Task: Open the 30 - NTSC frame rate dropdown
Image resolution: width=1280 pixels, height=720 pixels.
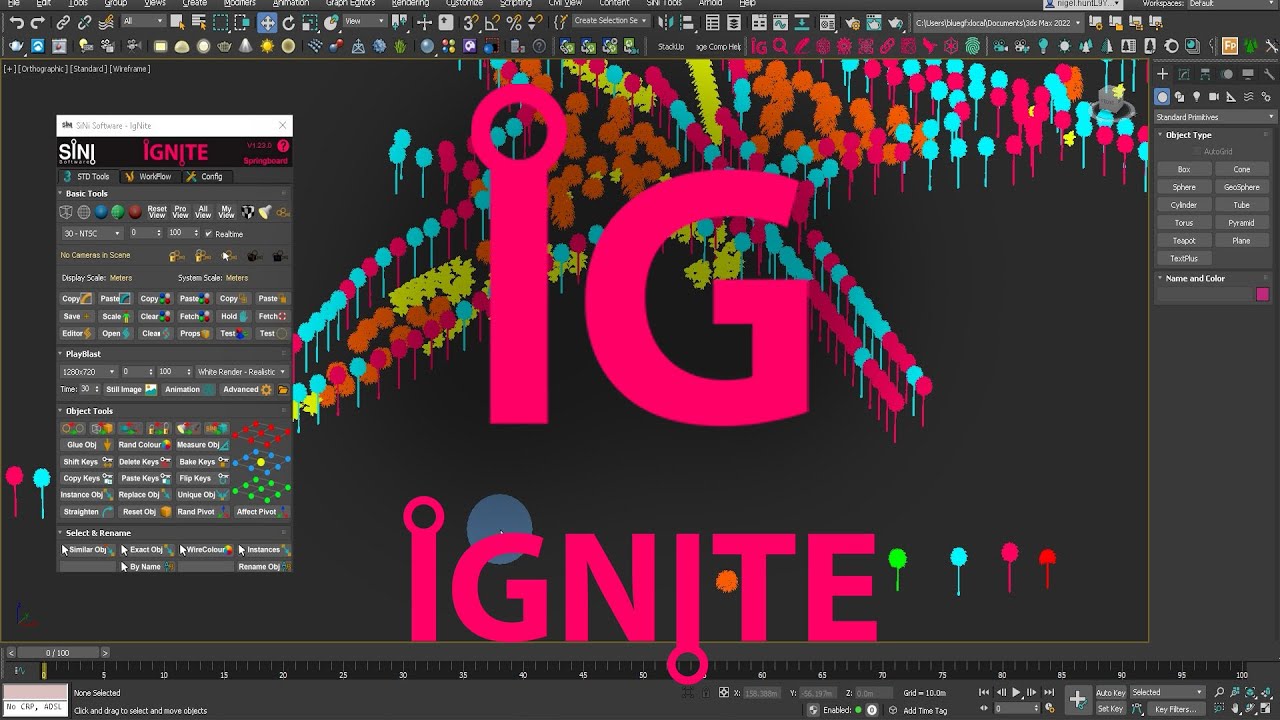Action: [x=91, y=233]
